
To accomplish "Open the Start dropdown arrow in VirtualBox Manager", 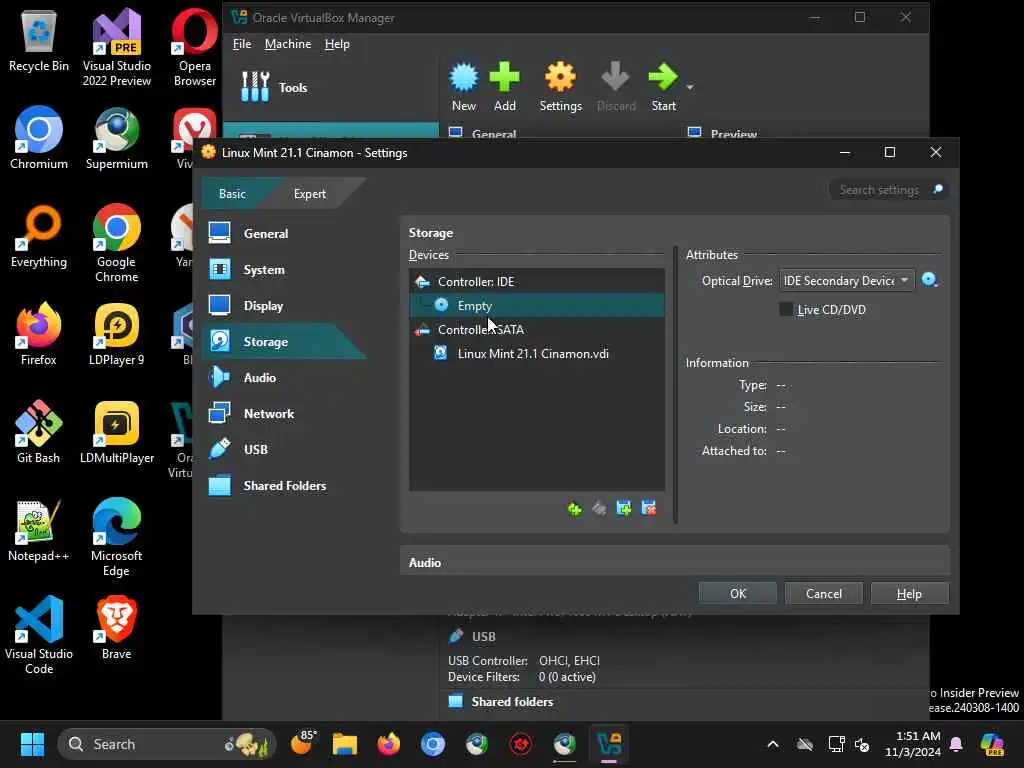I will coord(690,88).
